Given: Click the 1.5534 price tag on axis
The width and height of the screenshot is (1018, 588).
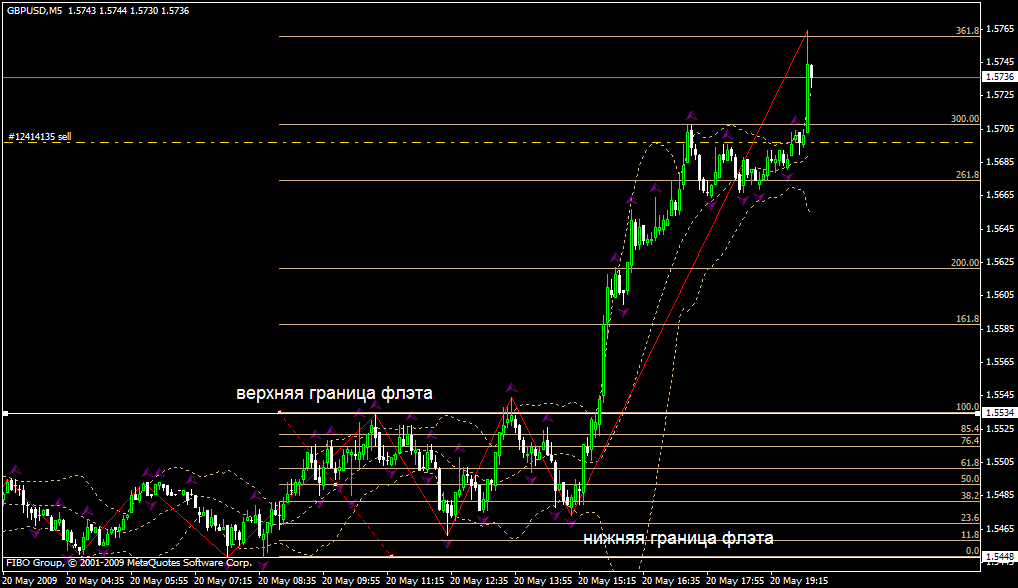Looking at the screenshot, I should click(998, 413).
